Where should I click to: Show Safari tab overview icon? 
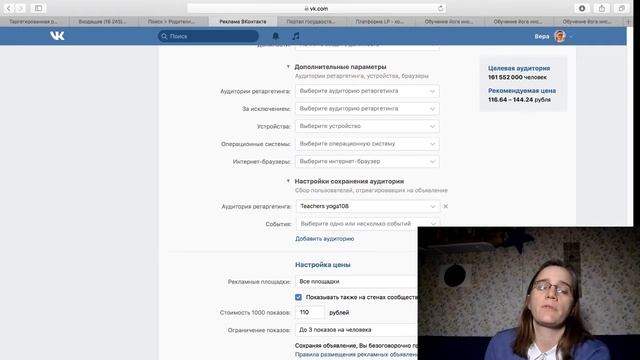(x=621, y=8)
